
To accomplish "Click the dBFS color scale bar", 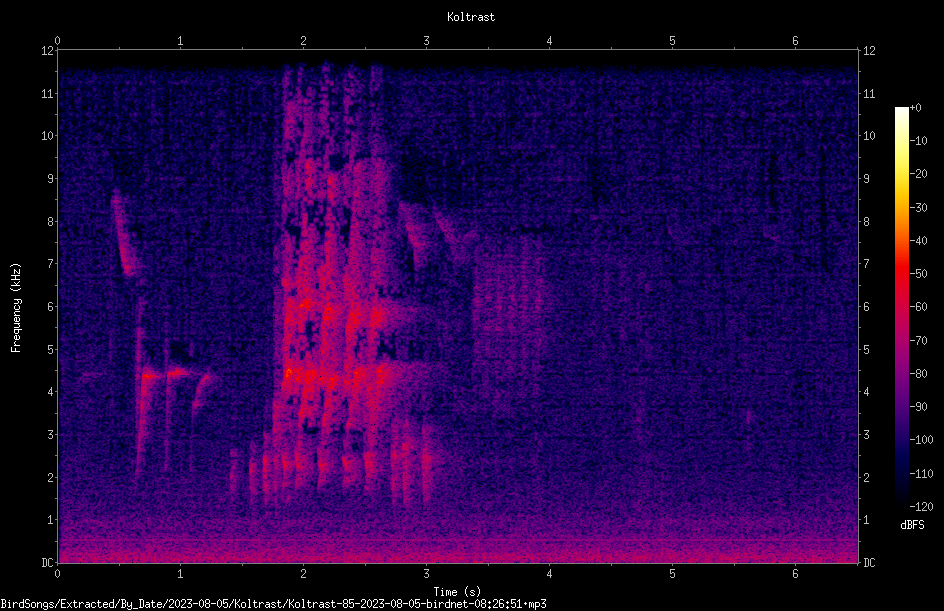I will tap(901, 307).
